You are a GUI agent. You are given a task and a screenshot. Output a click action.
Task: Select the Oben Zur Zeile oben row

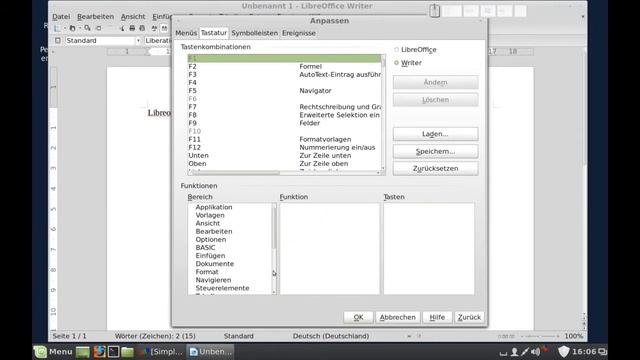coord(284,164)
